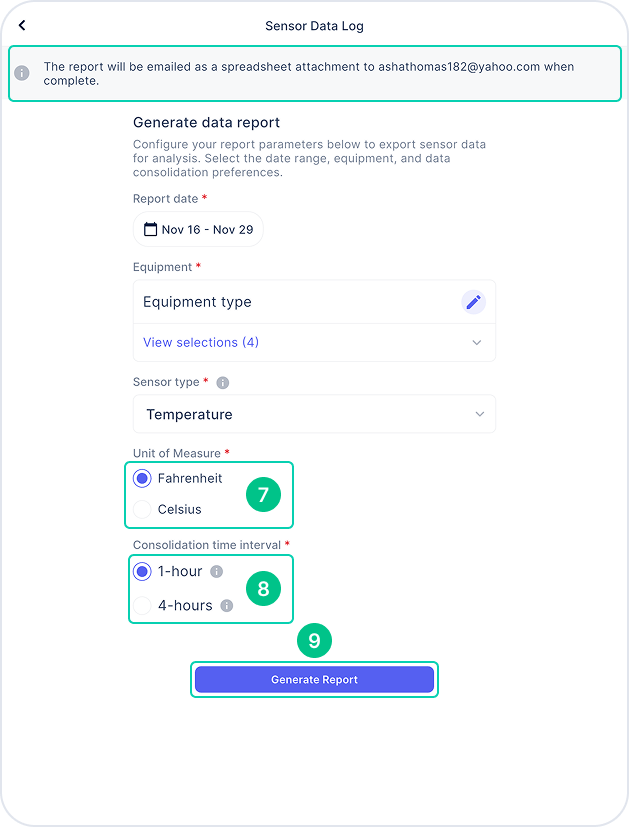Click the chevron on the Sensor type dropdown
The image size is (629, 827).
click(479, 415)
